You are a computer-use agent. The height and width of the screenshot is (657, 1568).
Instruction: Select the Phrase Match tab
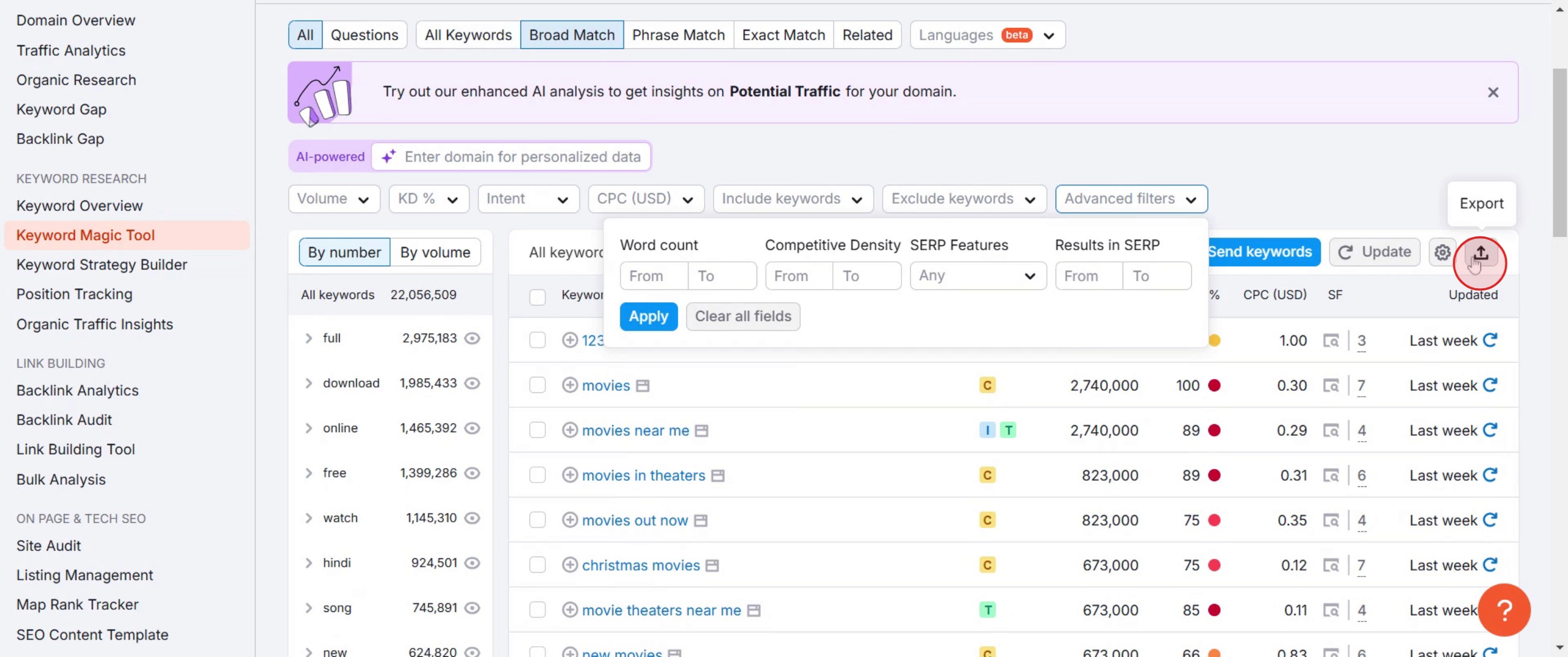click(x=678, y=35)
